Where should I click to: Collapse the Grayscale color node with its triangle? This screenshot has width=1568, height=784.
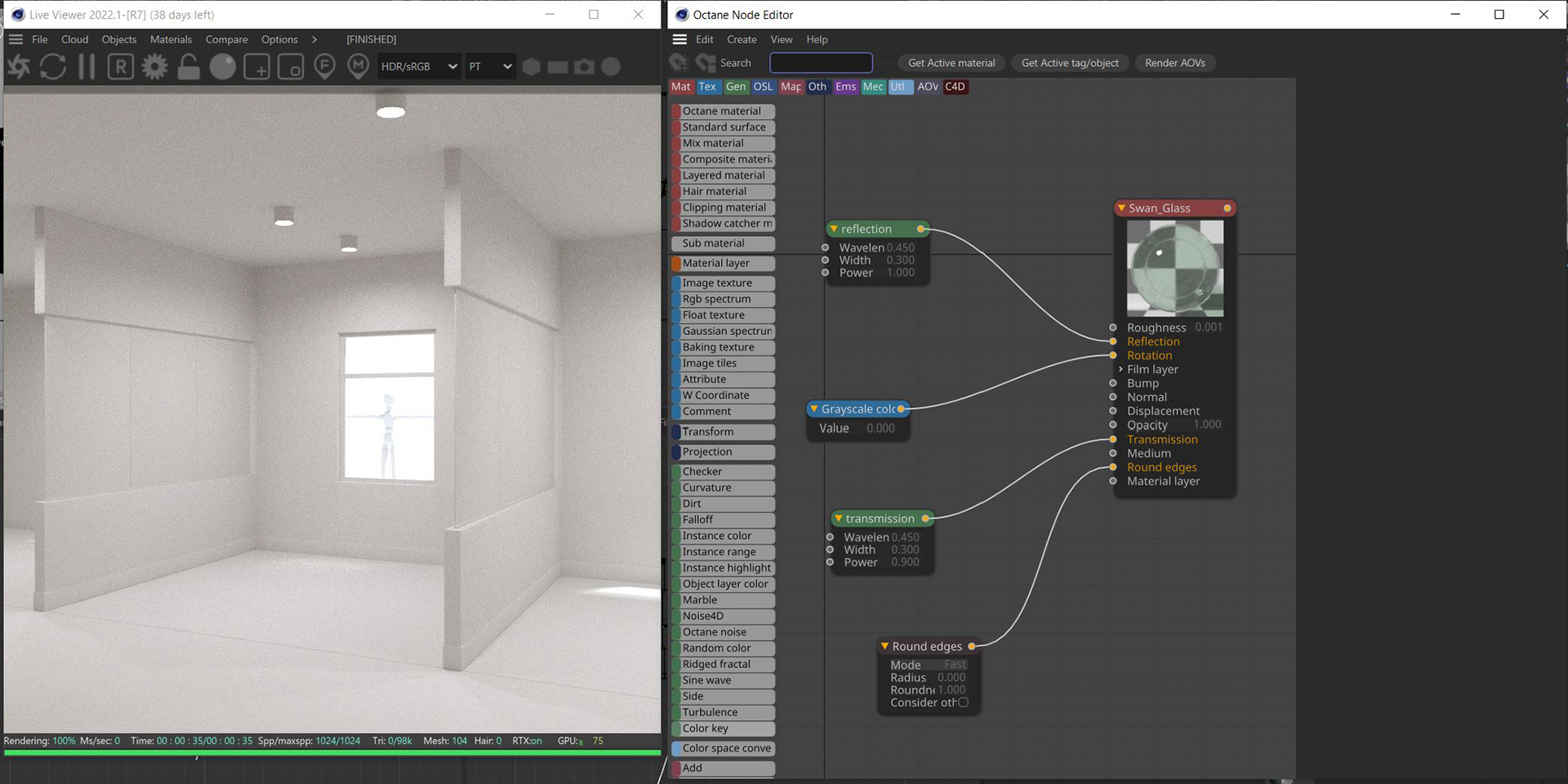click(x=813, y=409)
